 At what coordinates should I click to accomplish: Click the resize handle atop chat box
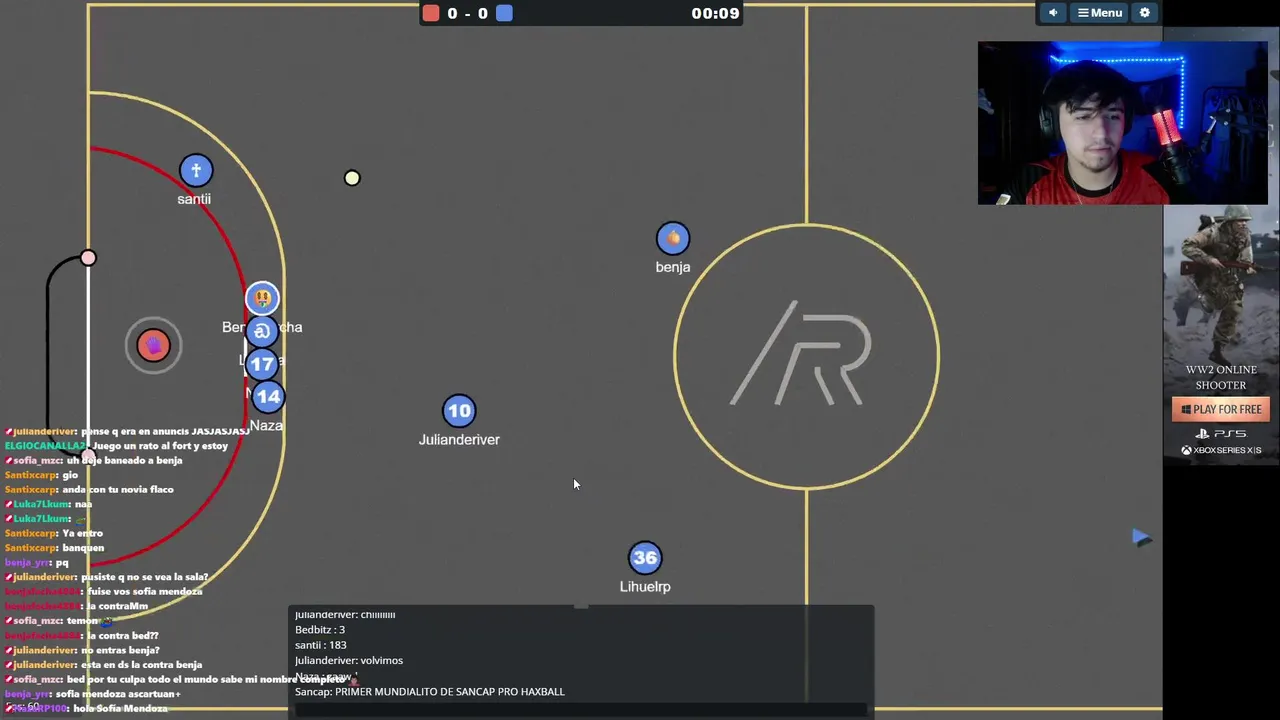point(581,606)
